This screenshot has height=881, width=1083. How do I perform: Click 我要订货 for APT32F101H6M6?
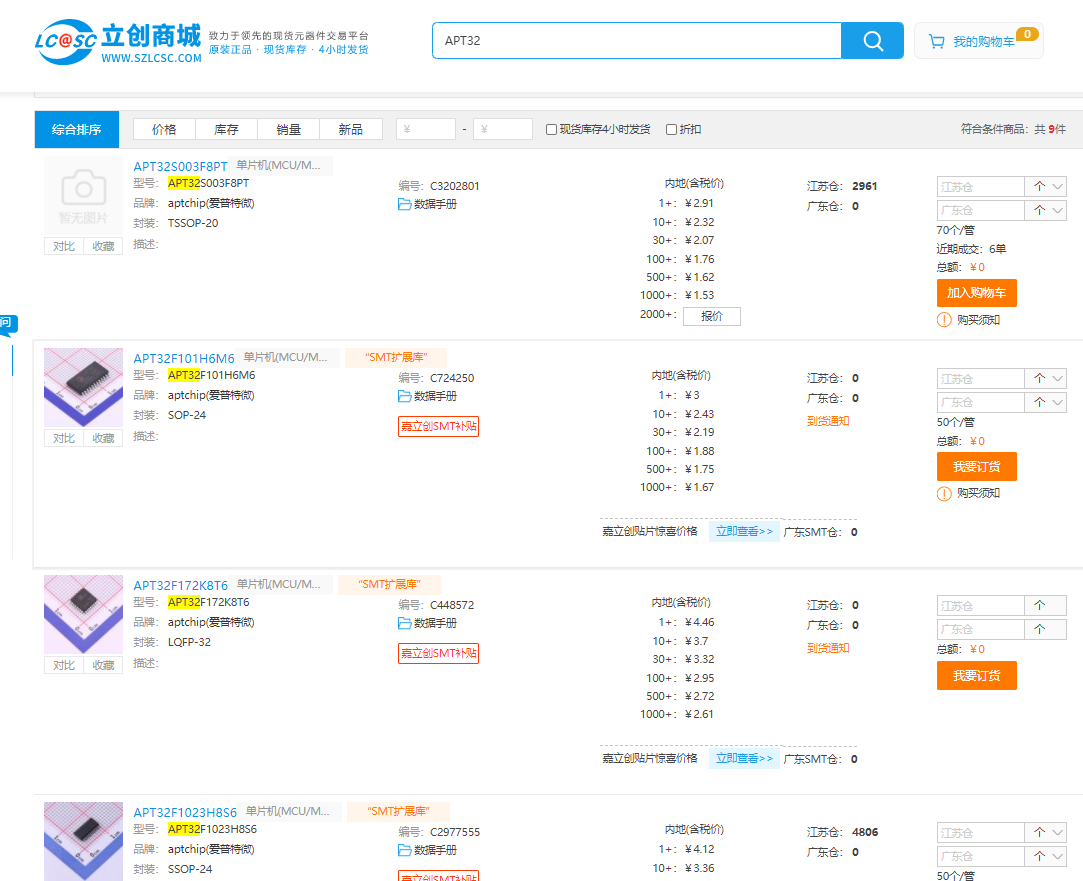tap(977, 467)
